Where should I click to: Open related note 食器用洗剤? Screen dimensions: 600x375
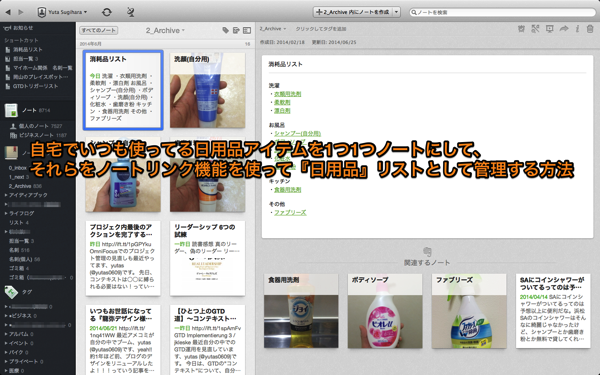tap(301, 311)
